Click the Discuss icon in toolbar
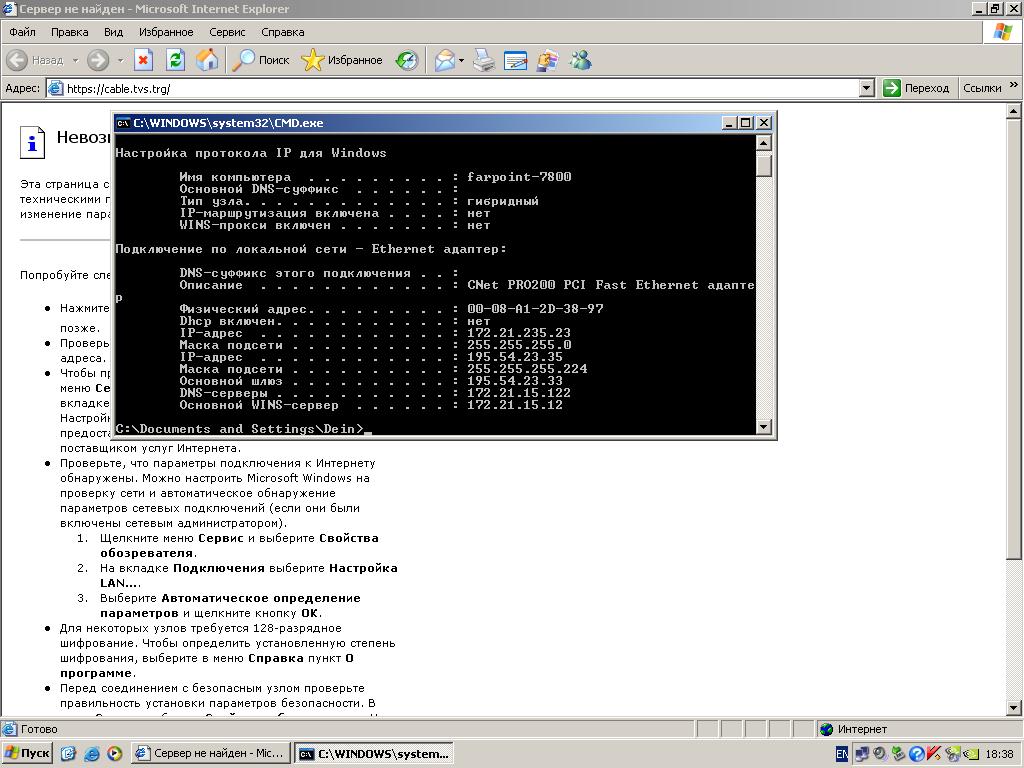Screen dimensions: 1024x768 [547, 61]
